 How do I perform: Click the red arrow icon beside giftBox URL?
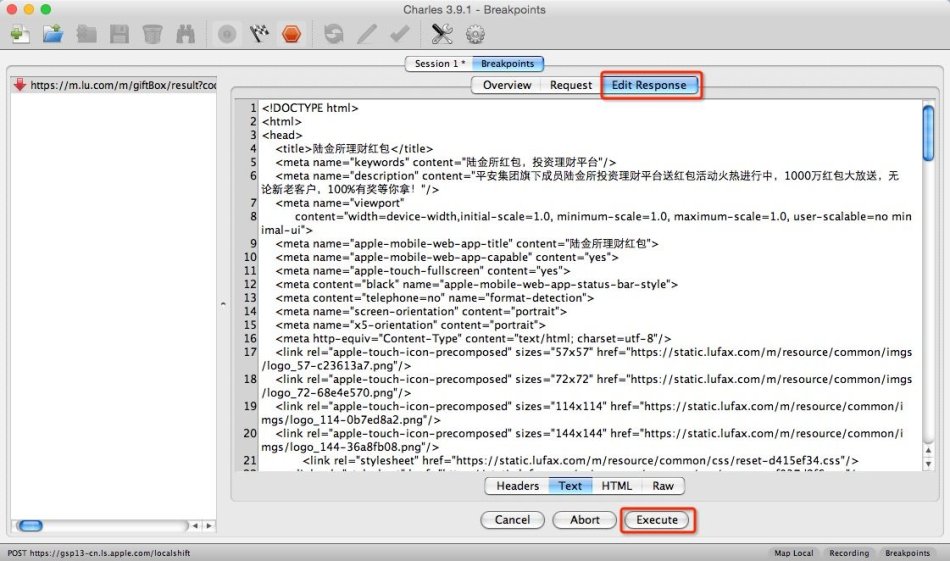(19, 84)
